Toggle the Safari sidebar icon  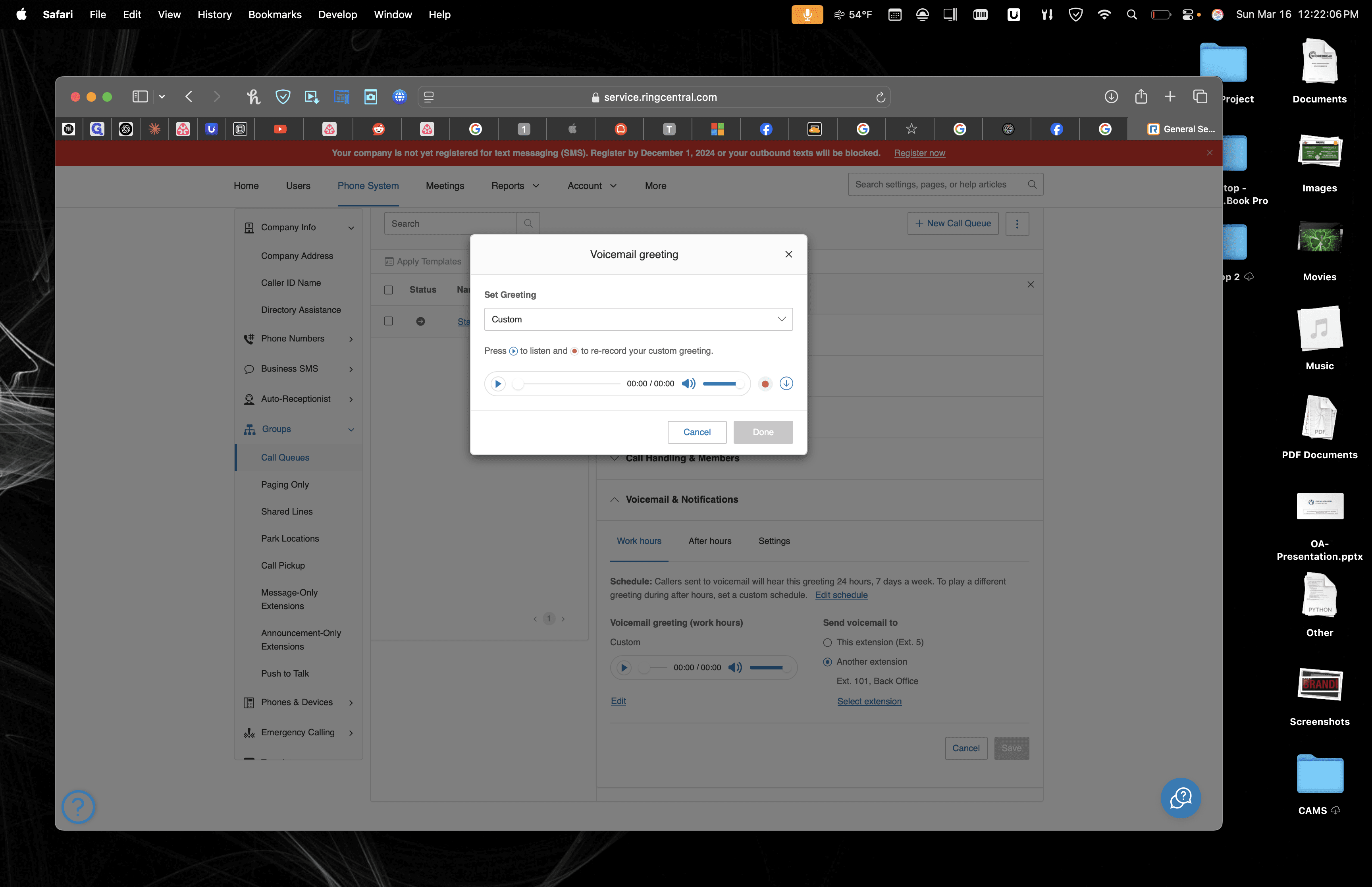coord(139,97)
